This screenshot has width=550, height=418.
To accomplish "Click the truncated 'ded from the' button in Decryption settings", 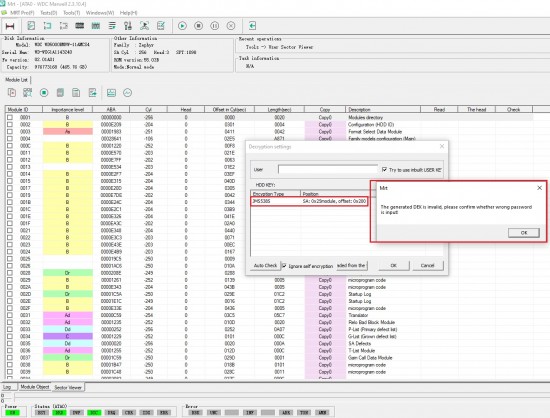I will click(351, 265).
